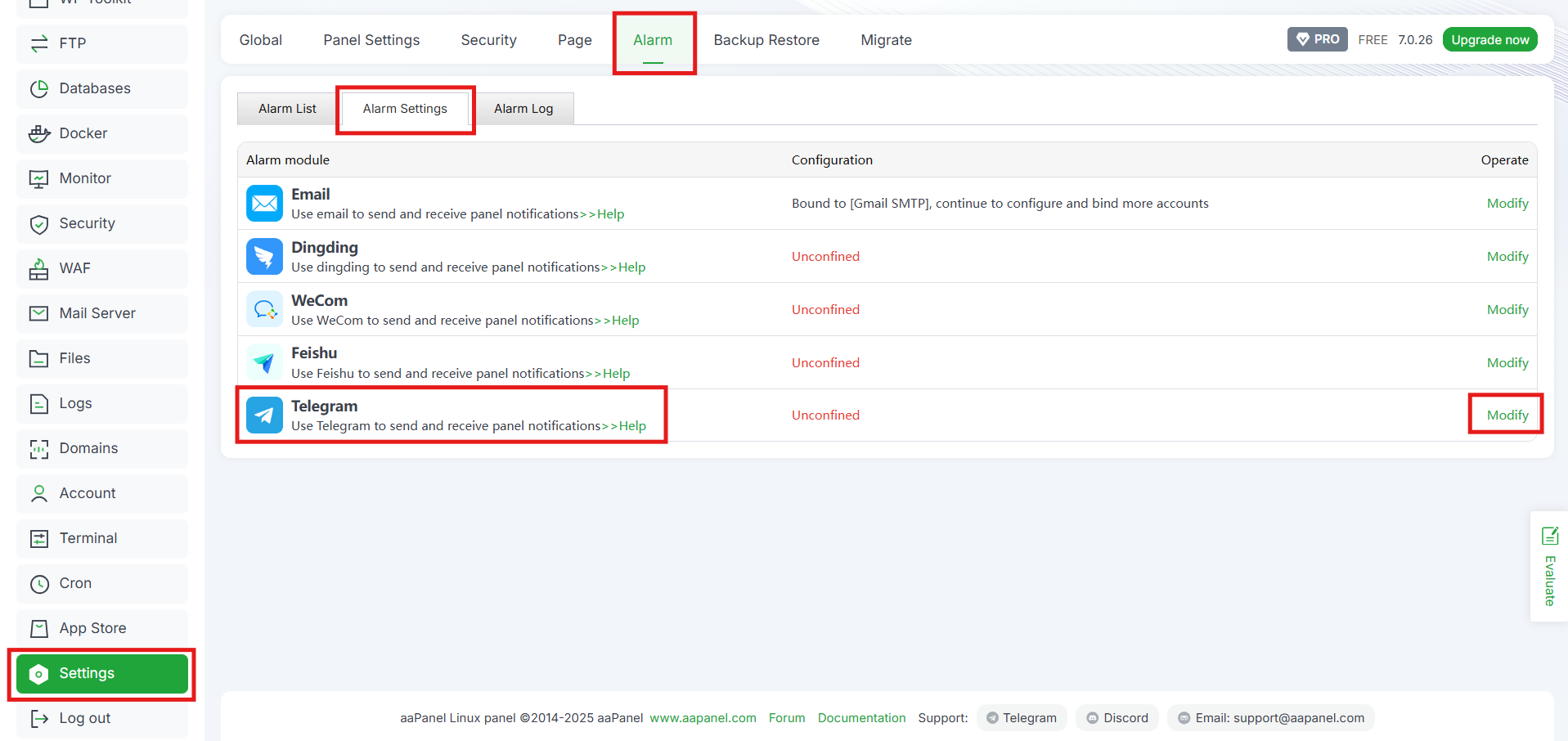1568x741 pixels.
Task: Click the Operate column header
Action: 1504,160
